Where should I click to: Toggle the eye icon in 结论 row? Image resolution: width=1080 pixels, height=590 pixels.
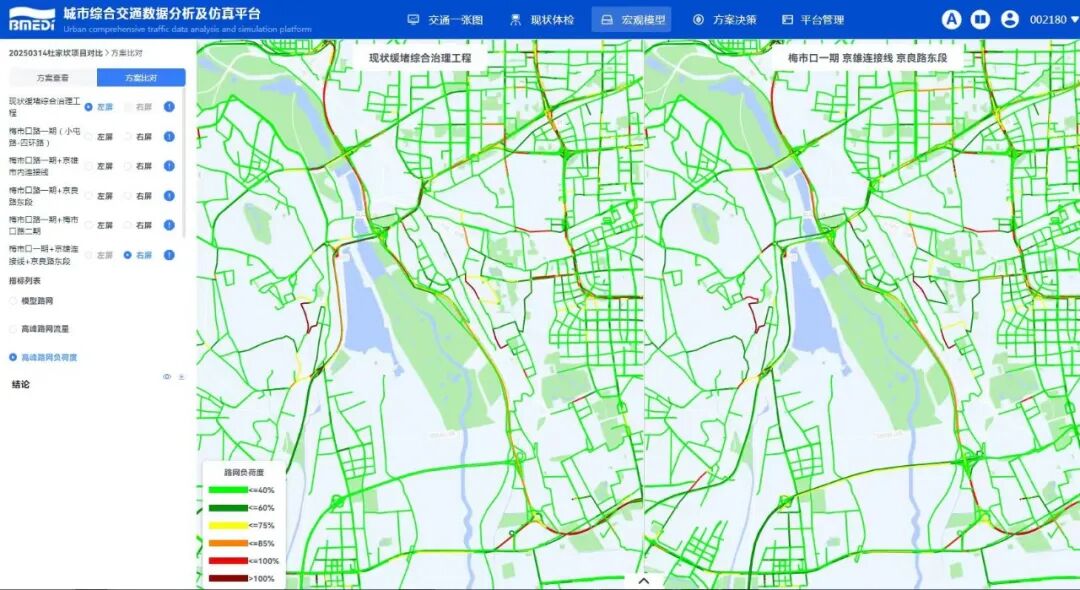click(x=167, y=377)
